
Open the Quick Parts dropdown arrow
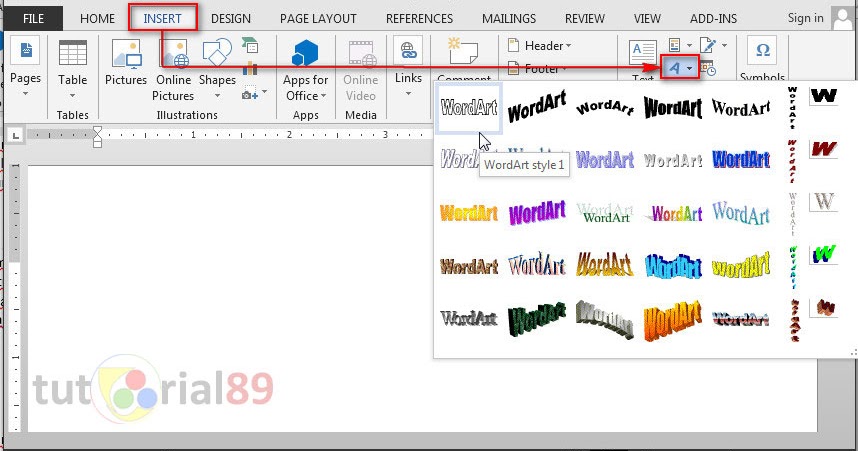point(689,45)
